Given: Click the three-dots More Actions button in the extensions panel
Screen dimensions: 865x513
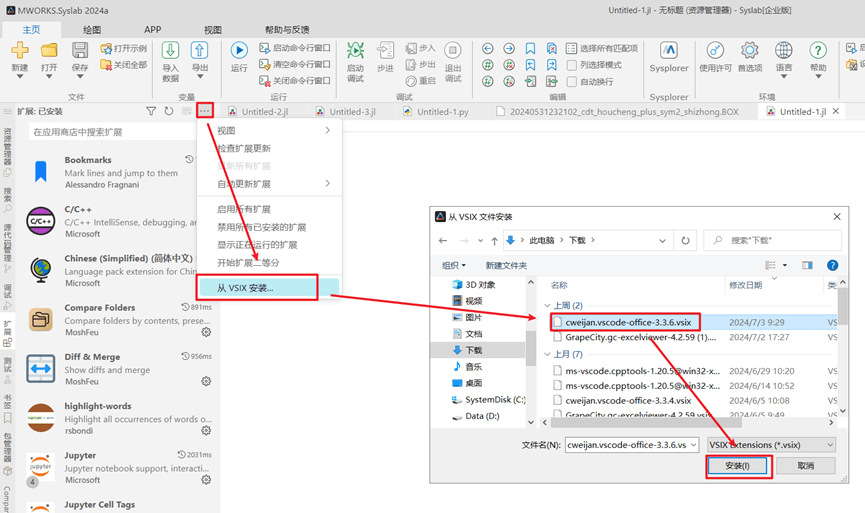Looking at the screenshot, I should tap(205, 111).
